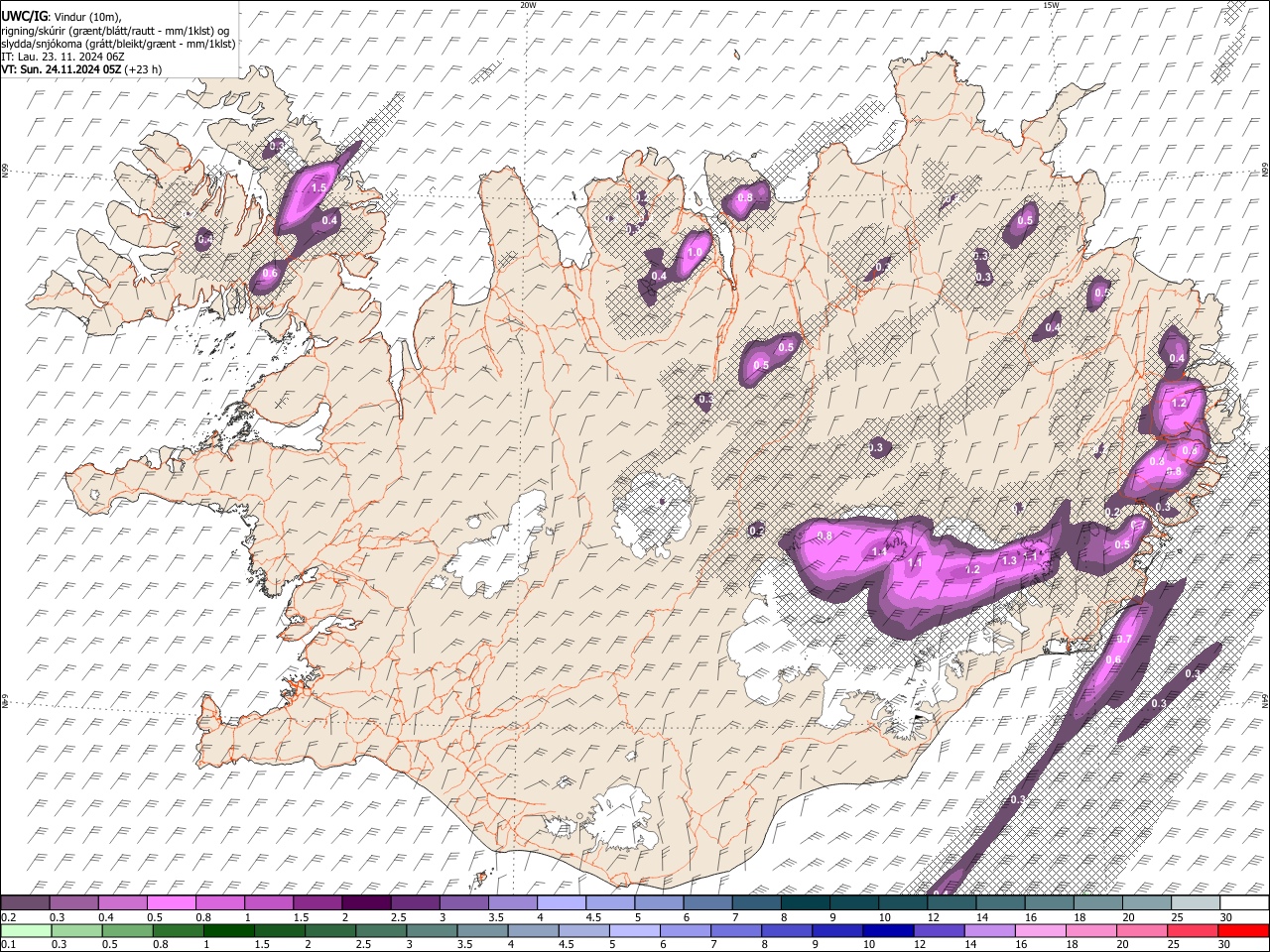Pick the deep blue 10–12 rain legend swatch

(x=888, y=930)
